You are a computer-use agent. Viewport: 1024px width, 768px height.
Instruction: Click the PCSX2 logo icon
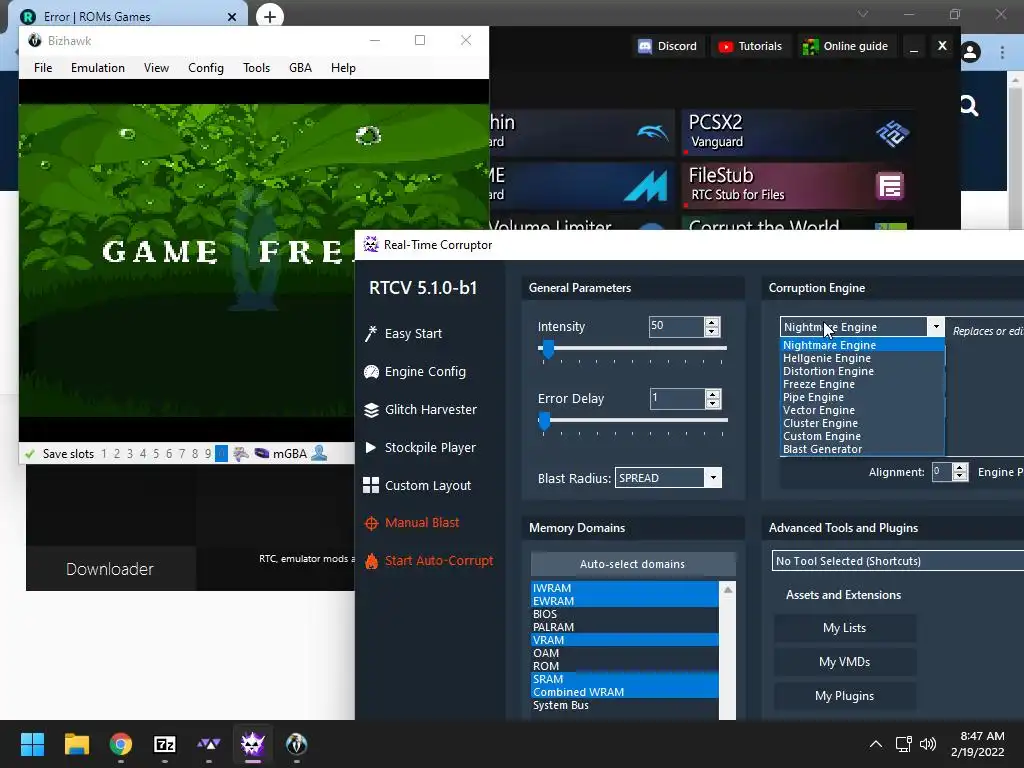892,133
